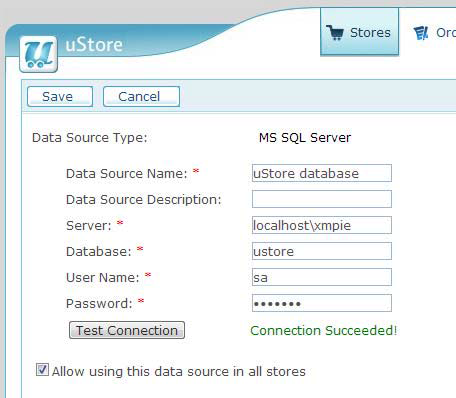456x398 pixels.
Task: Click the 'Password:' label
Action: [99, 304]
